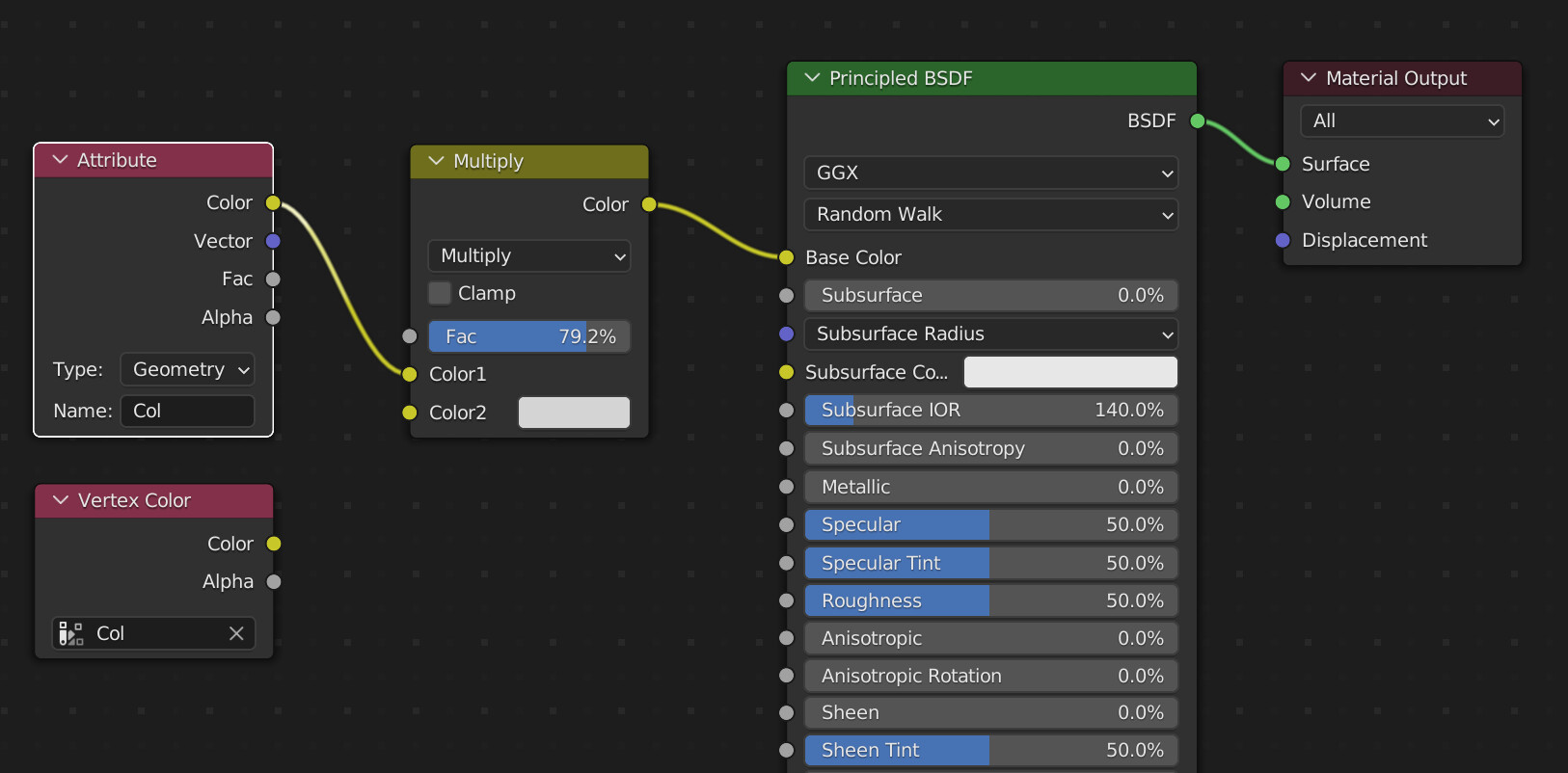The image size is (1568, 773).
Task: Open the Random Walk subsurface method dropdown
Action: (x=991, y=214)
